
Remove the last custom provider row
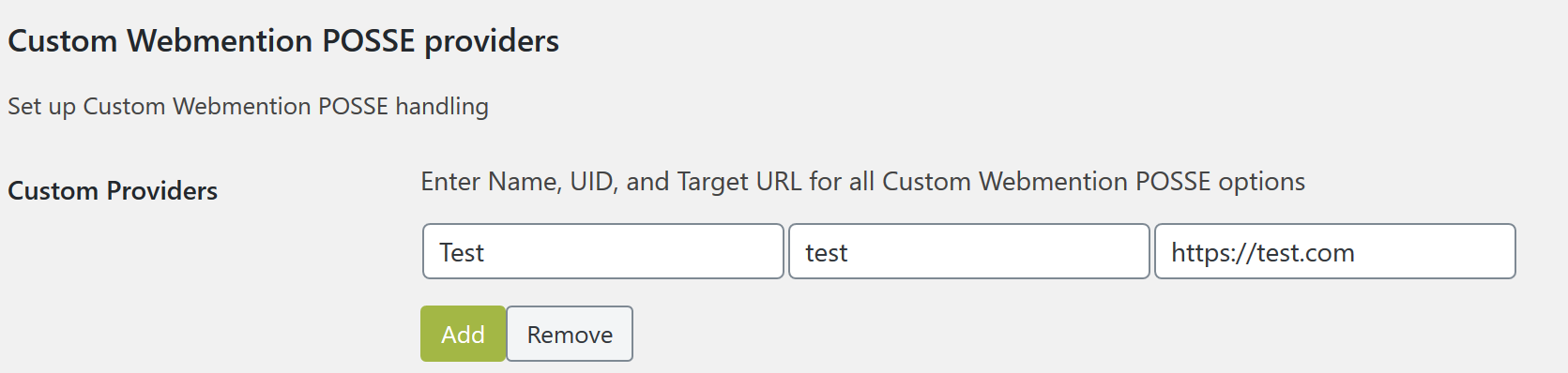[x=570, y=334]
